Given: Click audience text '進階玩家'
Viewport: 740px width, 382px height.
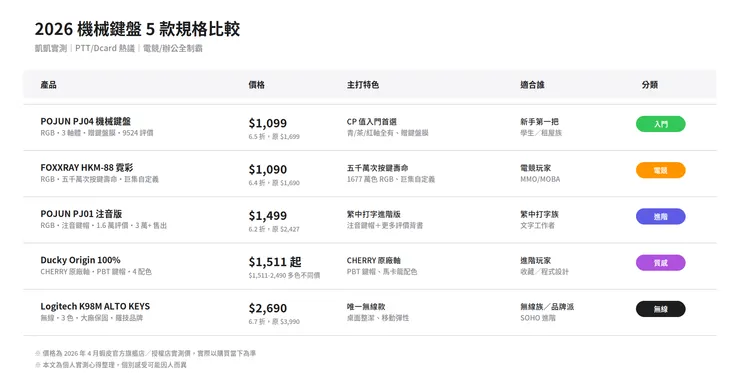Looking at the screenshot, I should tap(536, 261).
